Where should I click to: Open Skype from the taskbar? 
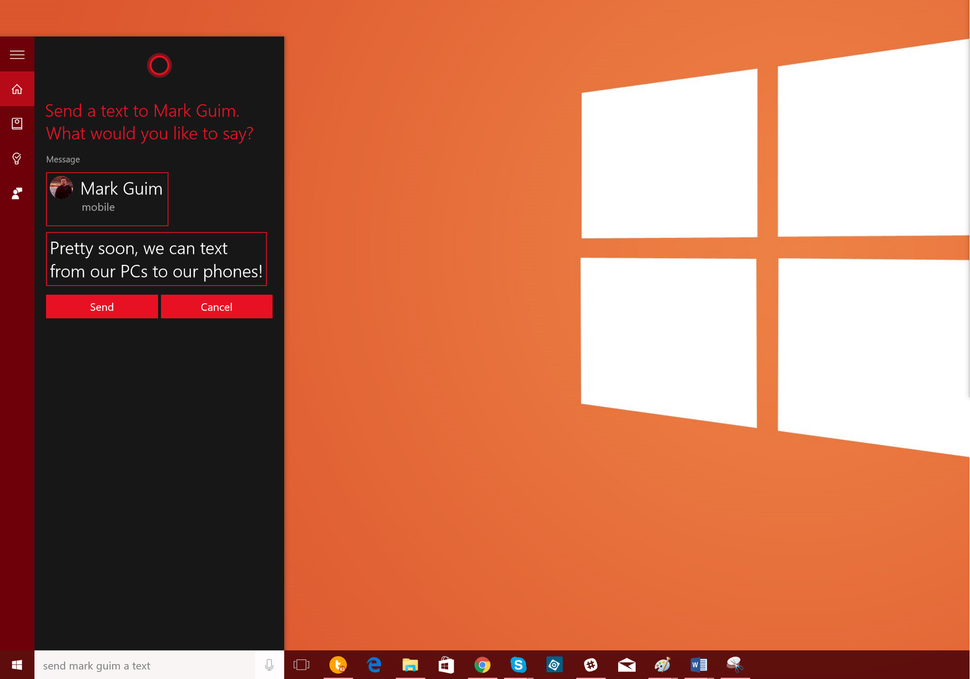518,664
